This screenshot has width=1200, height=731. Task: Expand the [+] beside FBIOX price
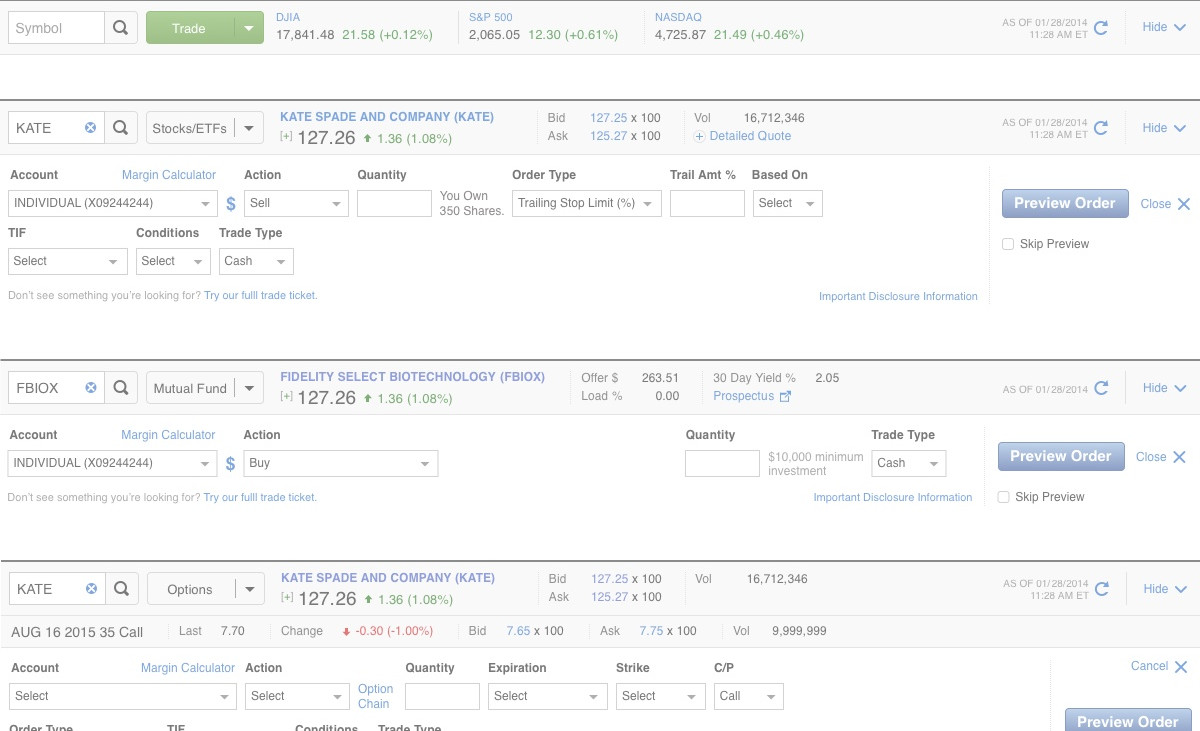click(286, 397)
